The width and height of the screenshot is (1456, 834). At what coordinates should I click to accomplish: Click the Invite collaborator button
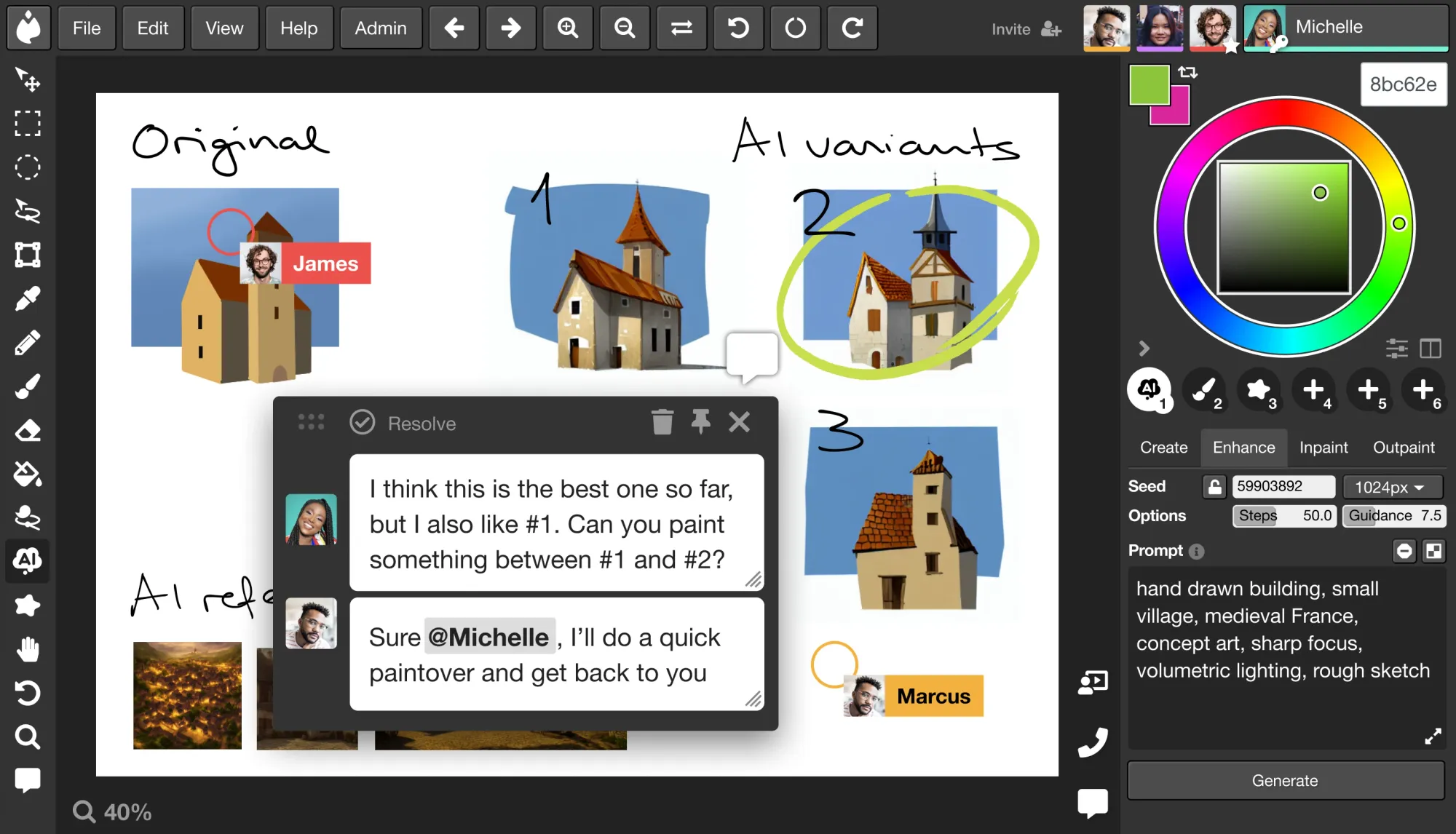coord(1026,29)
